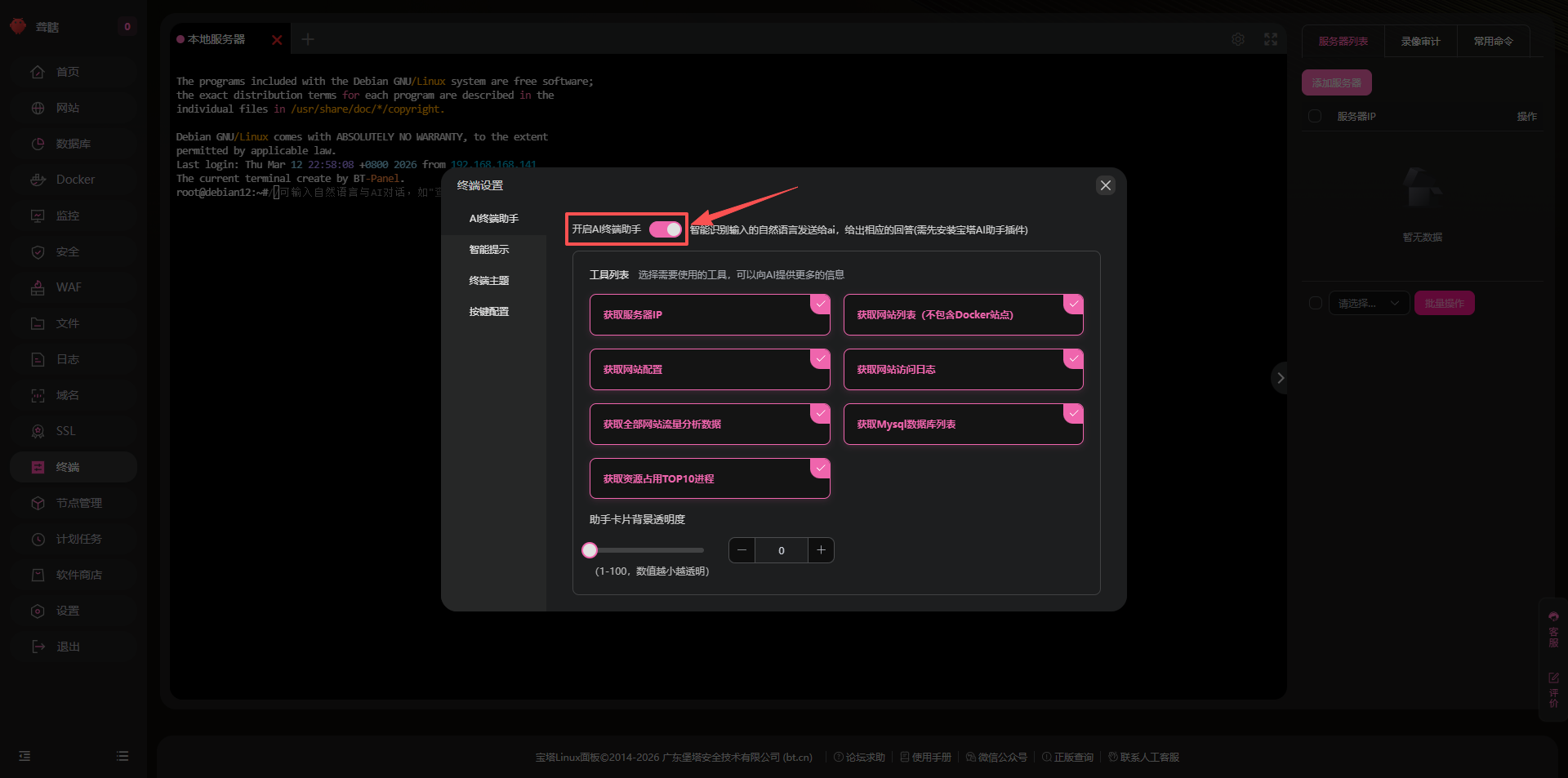Image resolution: width=1568 pixels, height=778 pixels.
Task: Increase transparency value with plus stepper
Action: pos(821,550)
